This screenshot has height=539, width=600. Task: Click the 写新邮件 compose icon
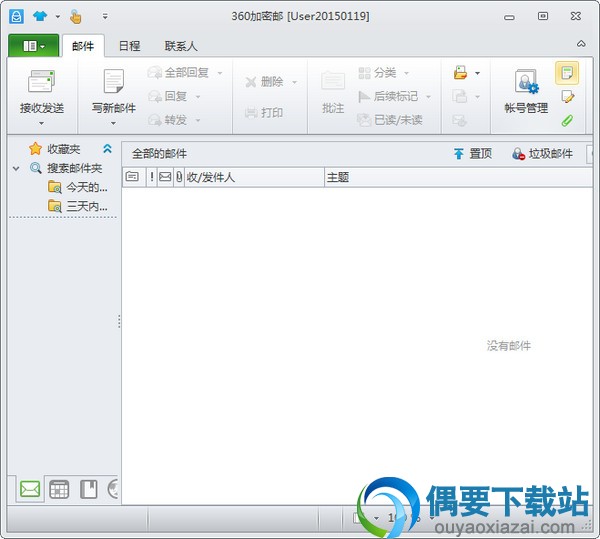tap(114, 81)
